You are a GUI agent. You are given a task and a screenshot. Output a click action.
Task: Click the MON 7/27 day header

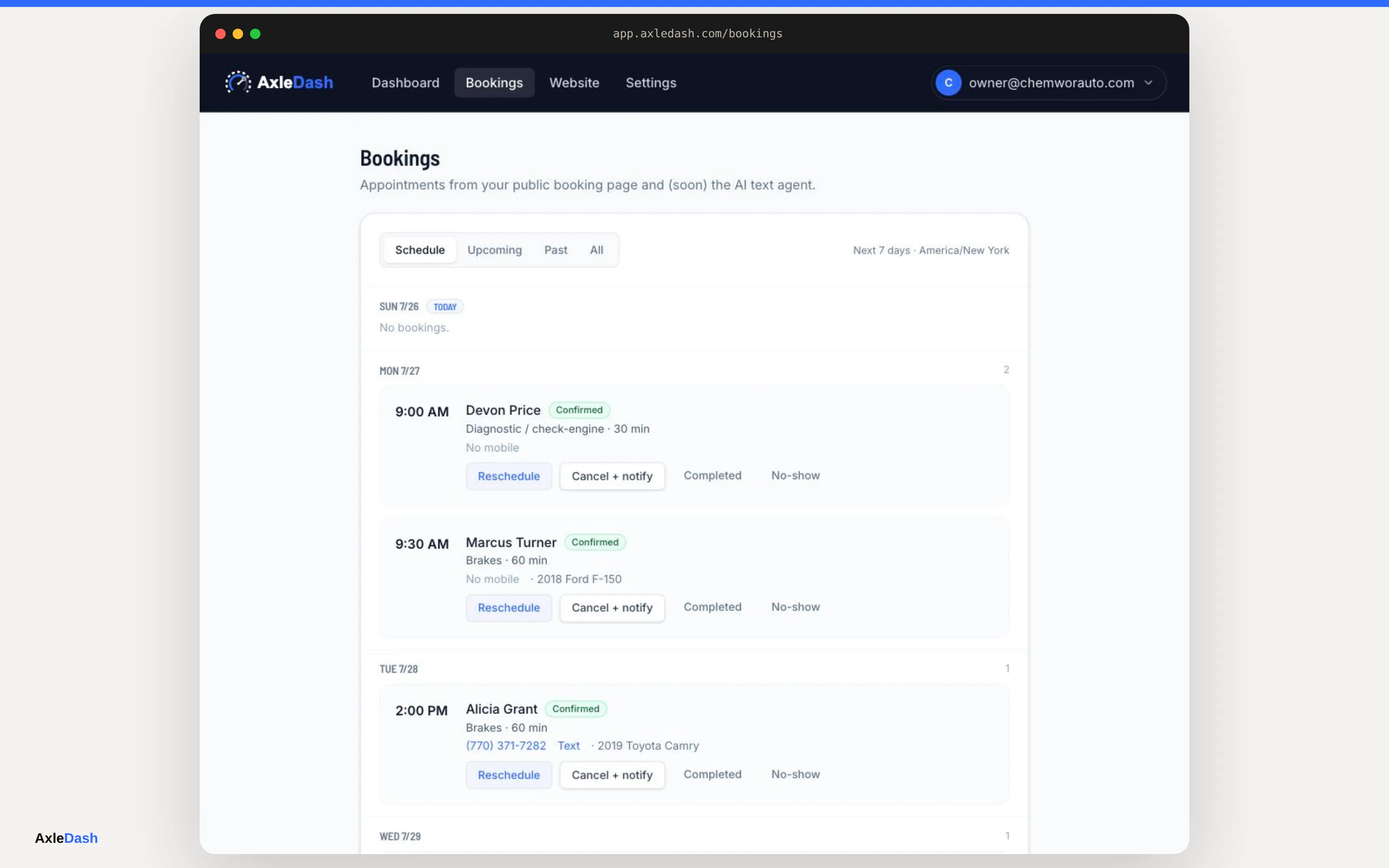(399, 371)
